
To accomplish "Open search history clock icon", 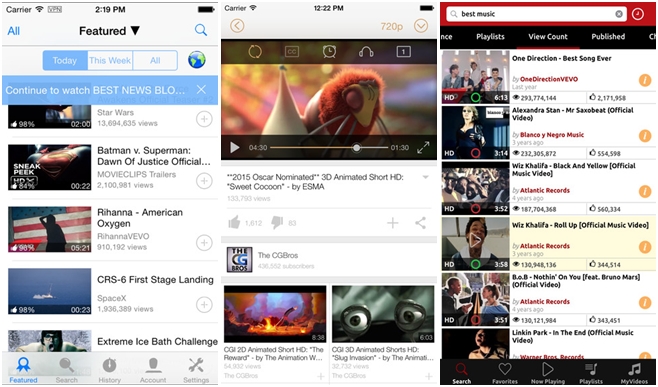I will (x=637, y=14).
